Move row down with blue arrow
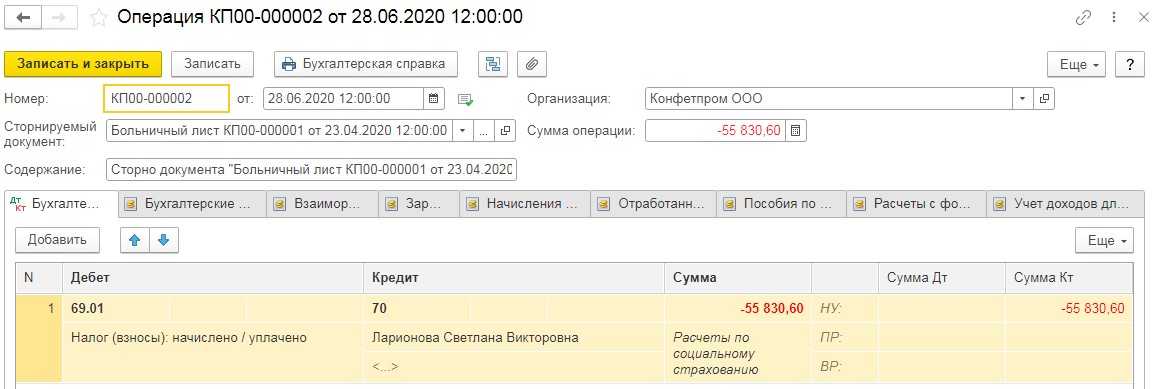The image size is (1153, 389). click(163, 240)
